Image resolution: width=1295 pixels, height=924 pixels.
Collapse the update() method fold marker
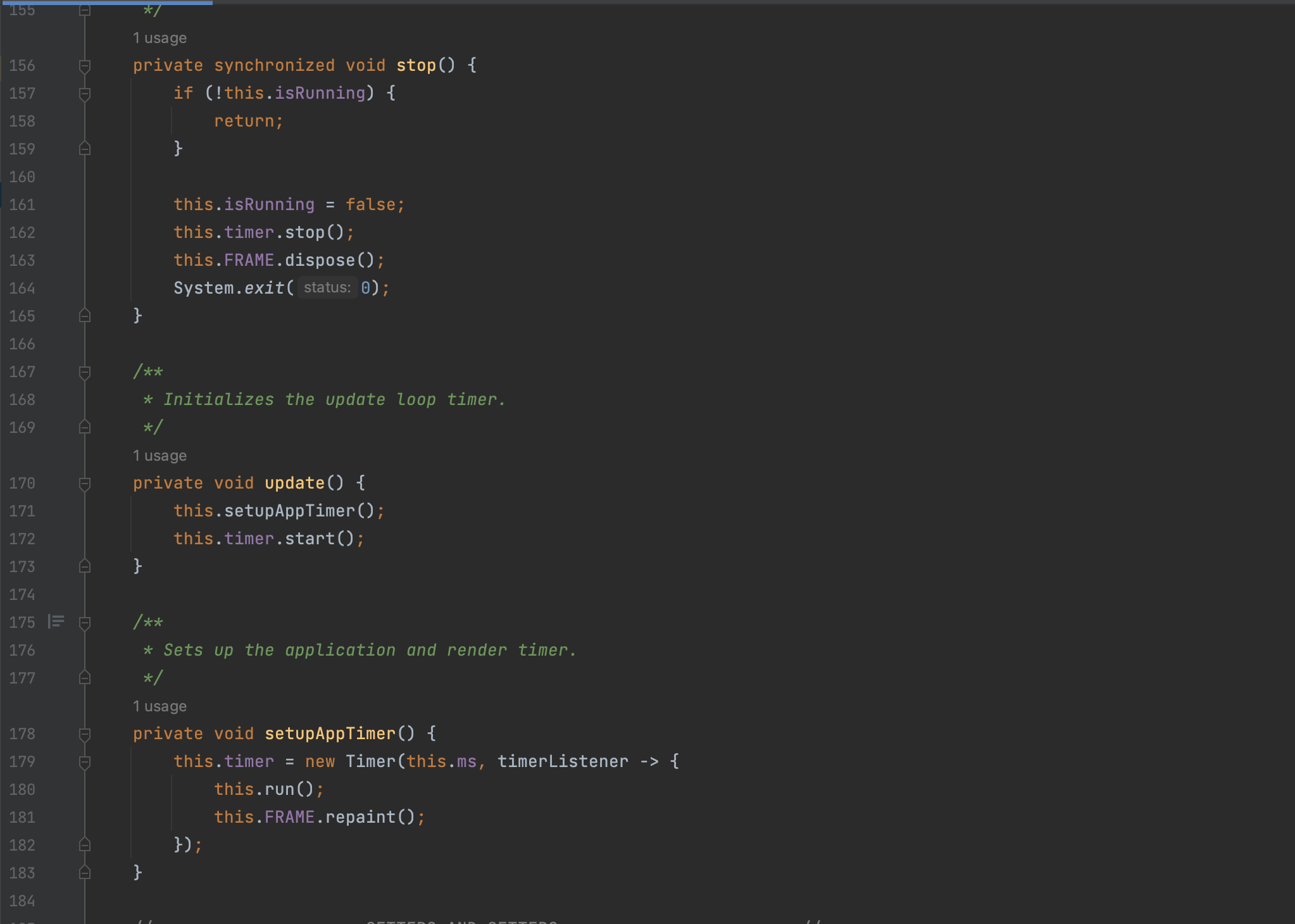click(84, 484)
